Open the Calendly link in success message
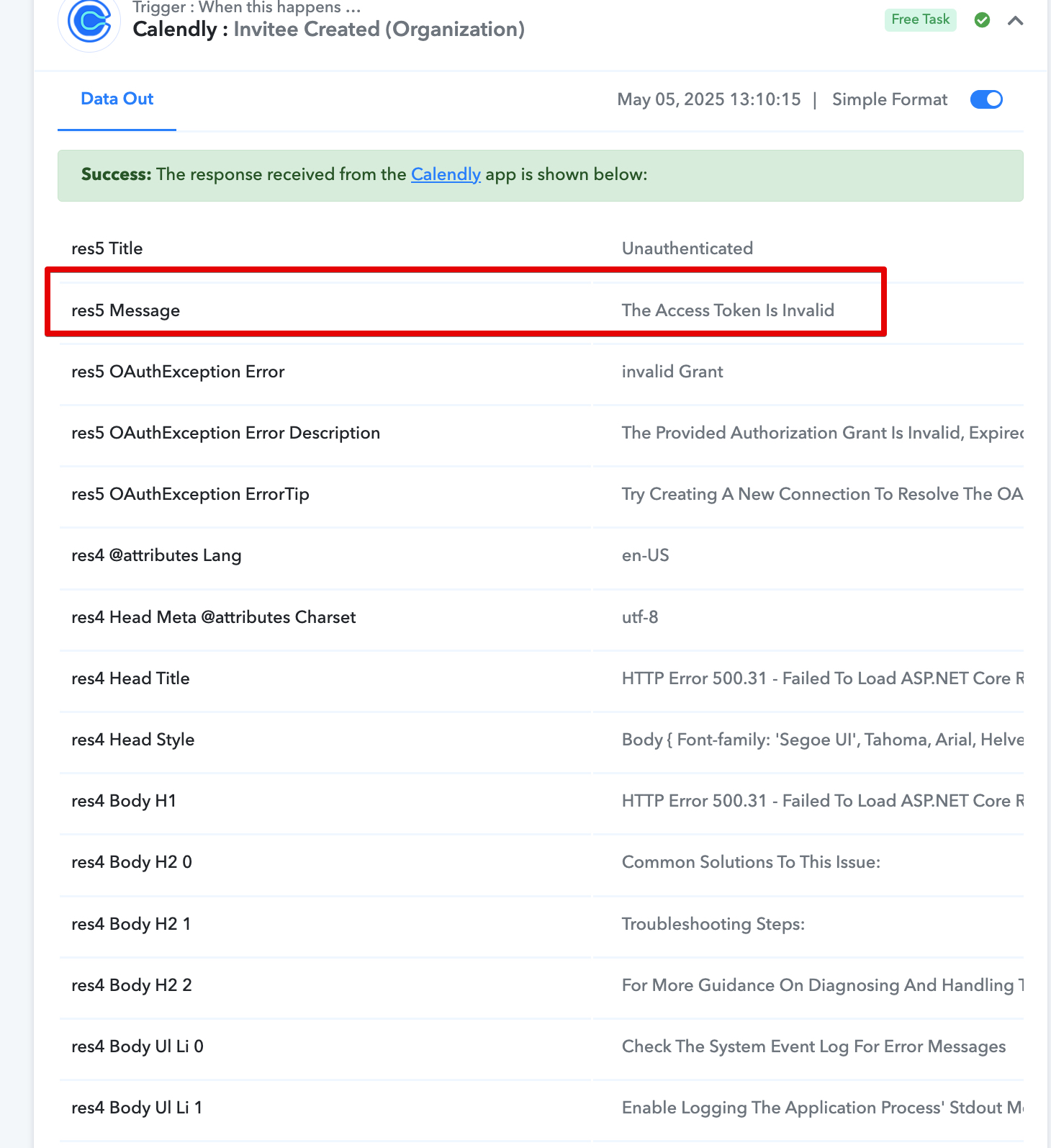1051x1148 pixels. click(x=446, y=174)
